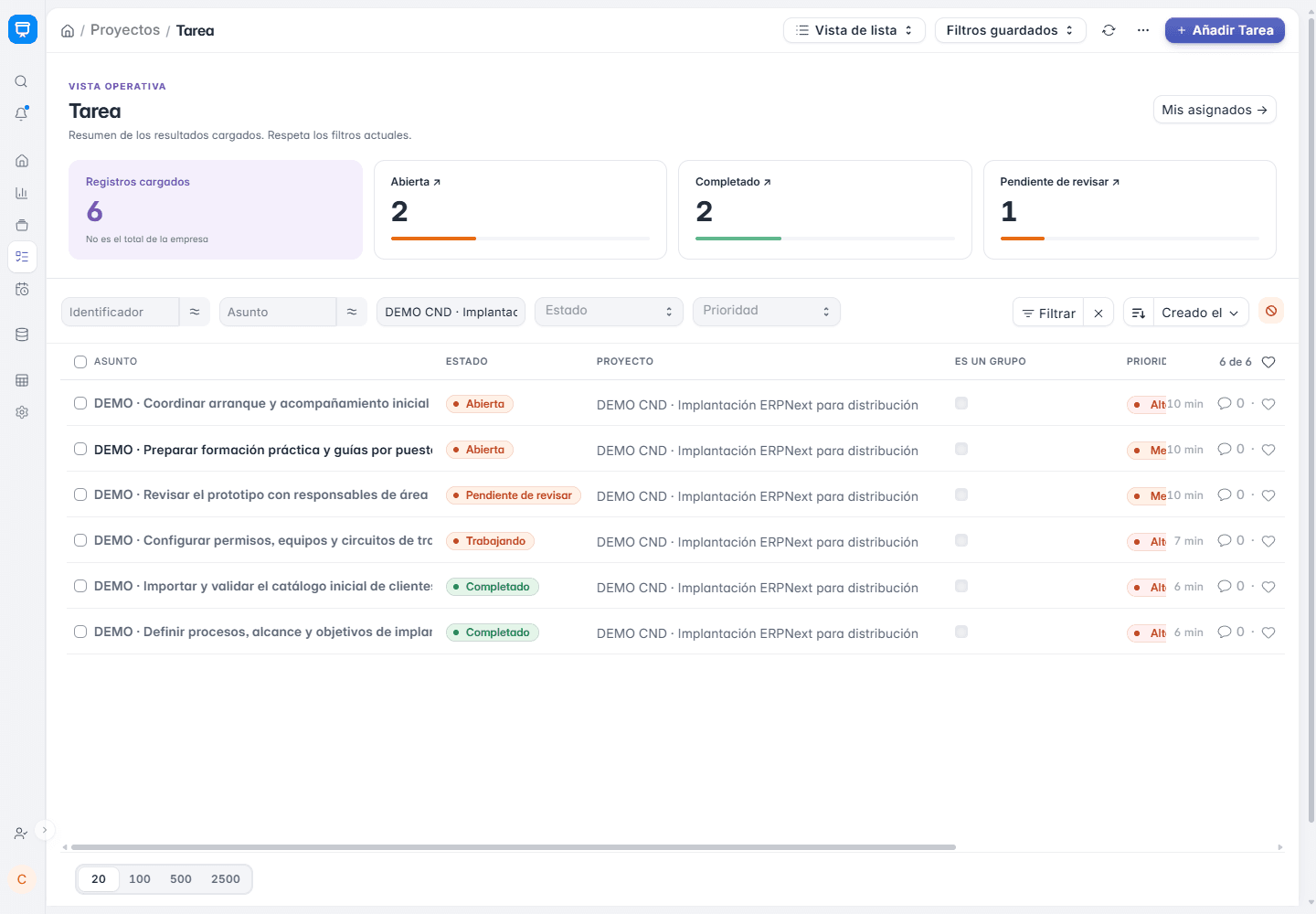Click the Filtrar button
The image size is (1316, 914).
click(1048, 313)
